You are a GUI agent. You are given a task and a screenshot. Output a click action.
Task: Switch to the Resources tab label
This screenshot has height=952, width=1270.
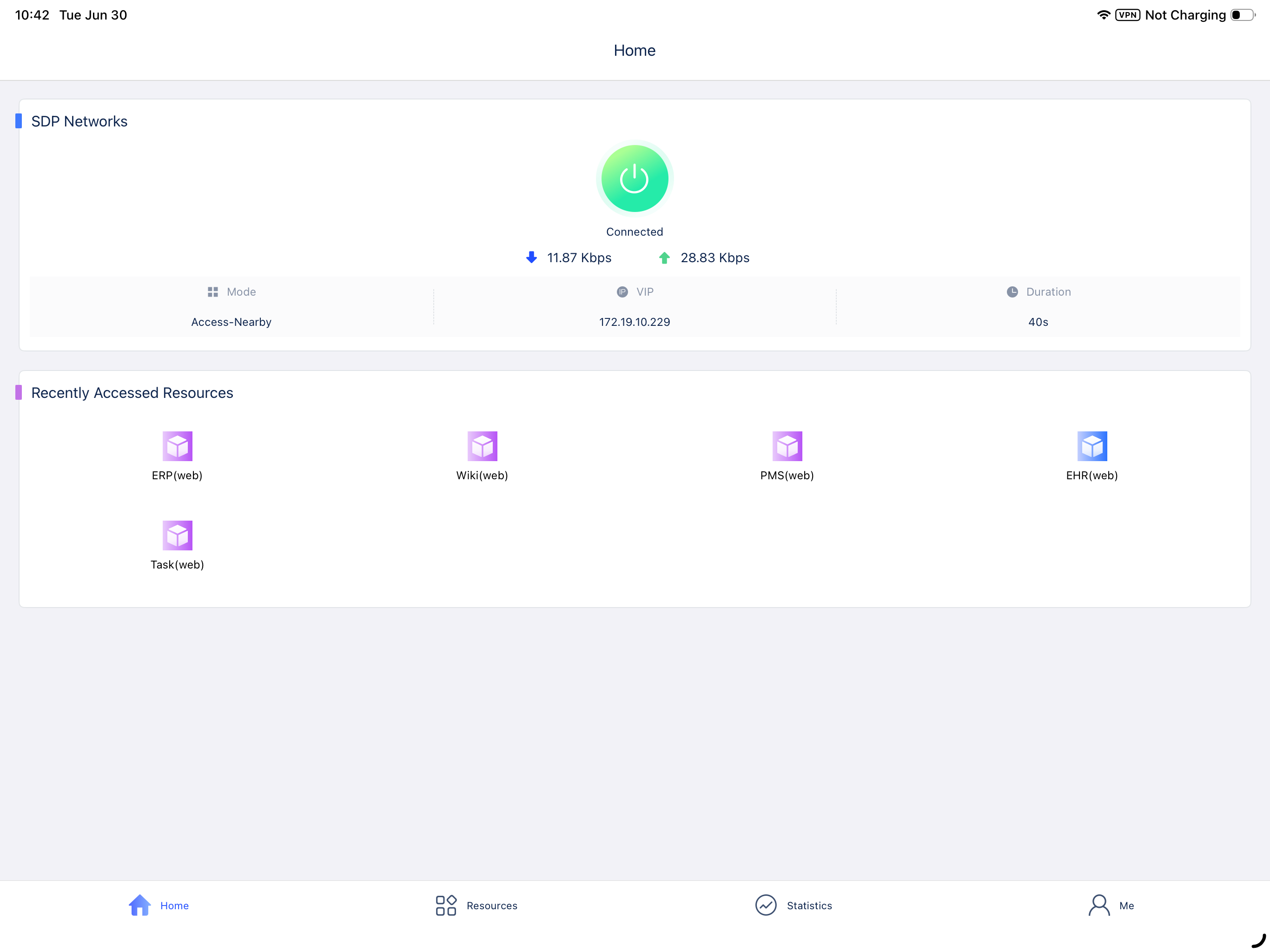pos(492,906)
